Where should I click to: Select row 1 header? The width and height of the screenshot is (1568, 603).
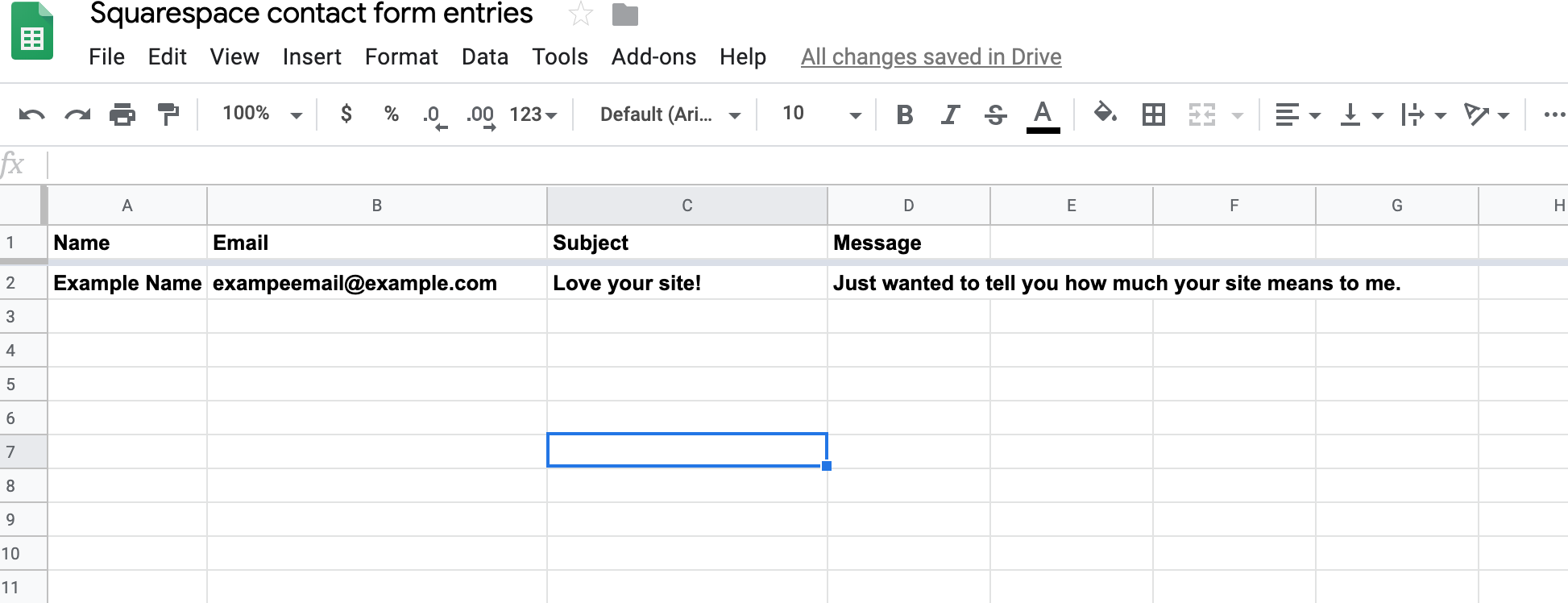[23, 243]
